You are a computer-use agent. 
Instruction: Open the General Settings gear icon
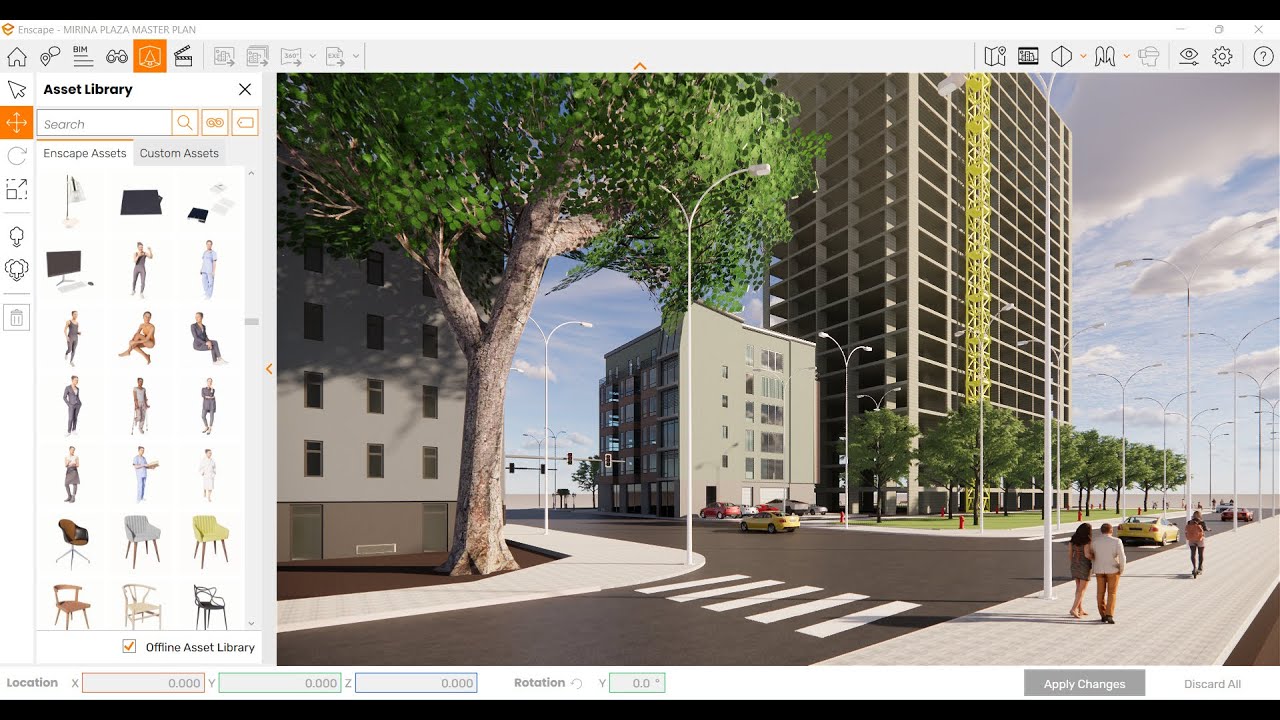pyautogui.click(x=1222, y=56)
